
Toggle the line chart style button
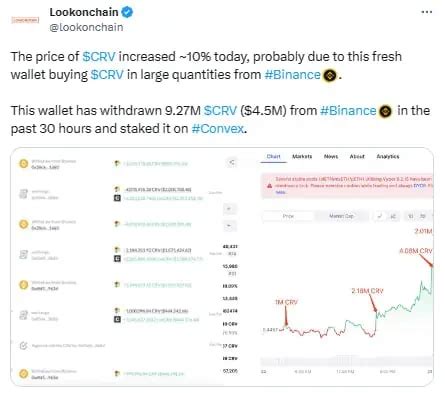379,216
